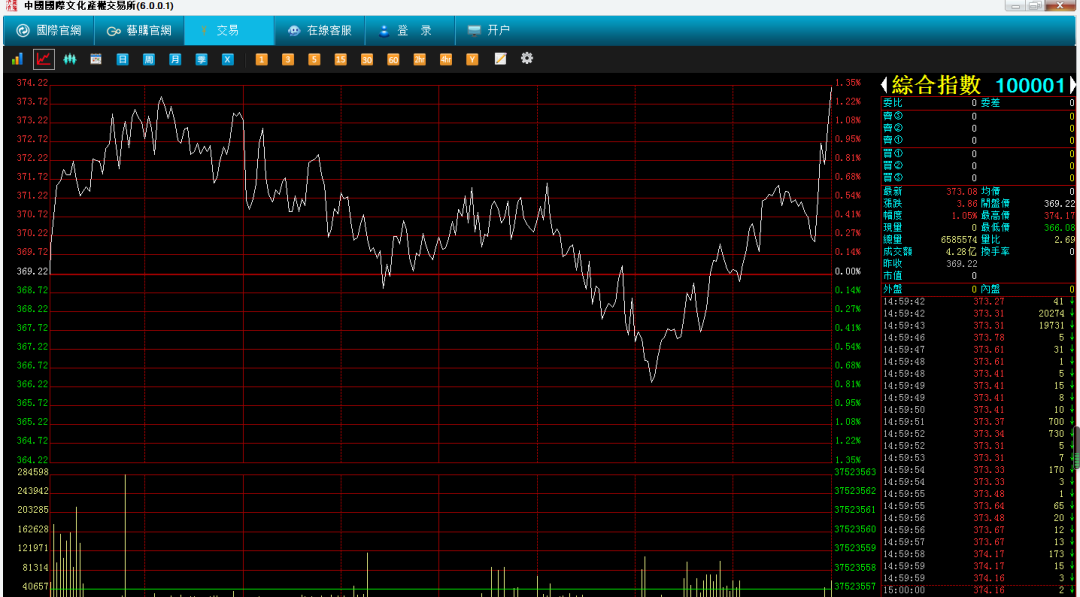Viewport: 1080px width, 597px height.
Task: Select 3-minute interval icon
Action: click(x=288, y=59)
